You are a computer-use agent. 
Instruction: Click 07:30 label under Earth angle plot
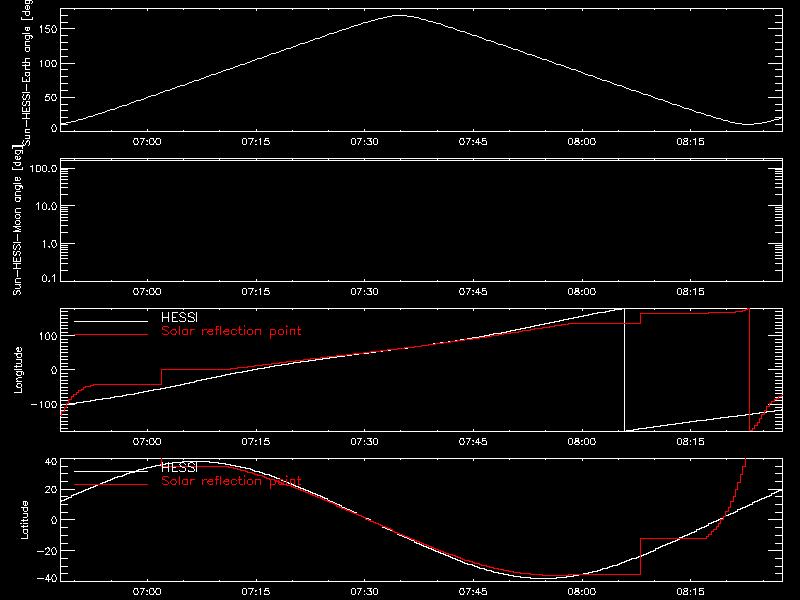tap(364, 142)
